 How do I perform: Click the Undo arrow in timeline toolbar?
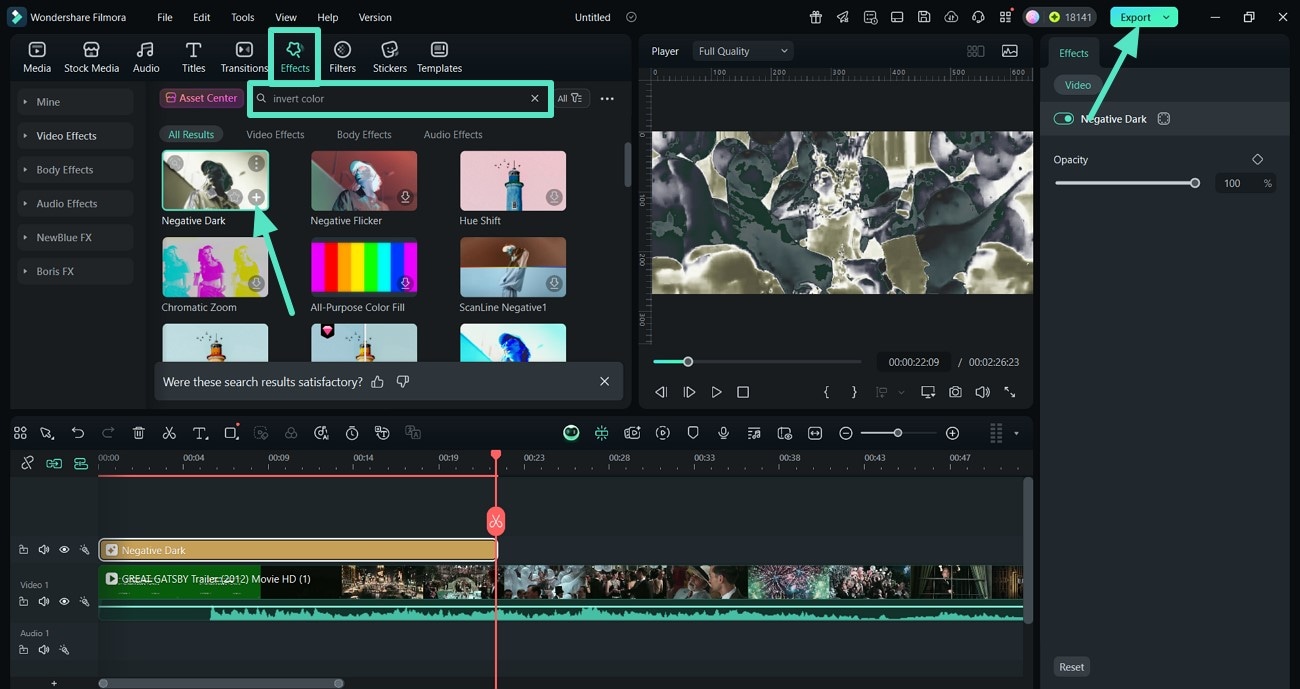coord(78,433)
